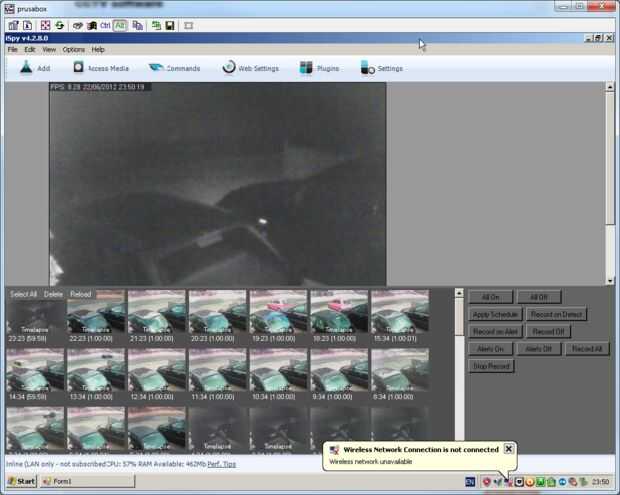This screenshot has width=620, height=495.
Task: Toggle the Ctrl key button
Action: (105, 26)
